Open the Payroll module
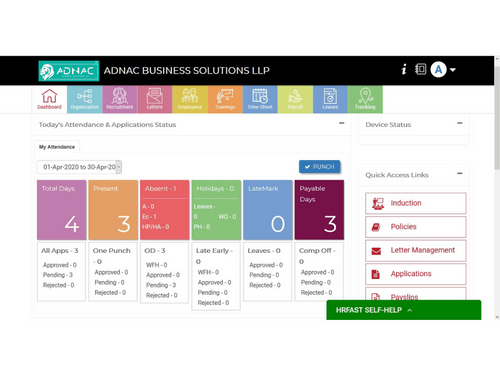Image resolution: width=500 pixels, height=375 pixels. pos(295,99)
